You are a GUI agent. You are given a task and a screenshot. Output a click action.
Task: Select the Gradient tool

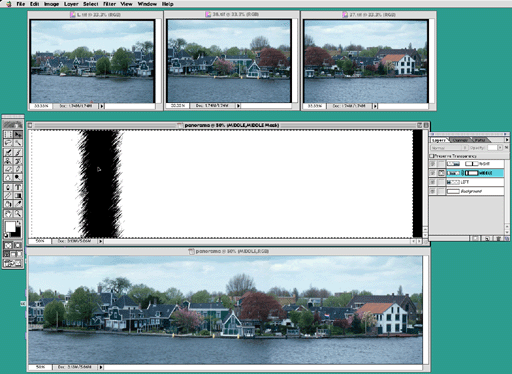click(x=18, y=196)
